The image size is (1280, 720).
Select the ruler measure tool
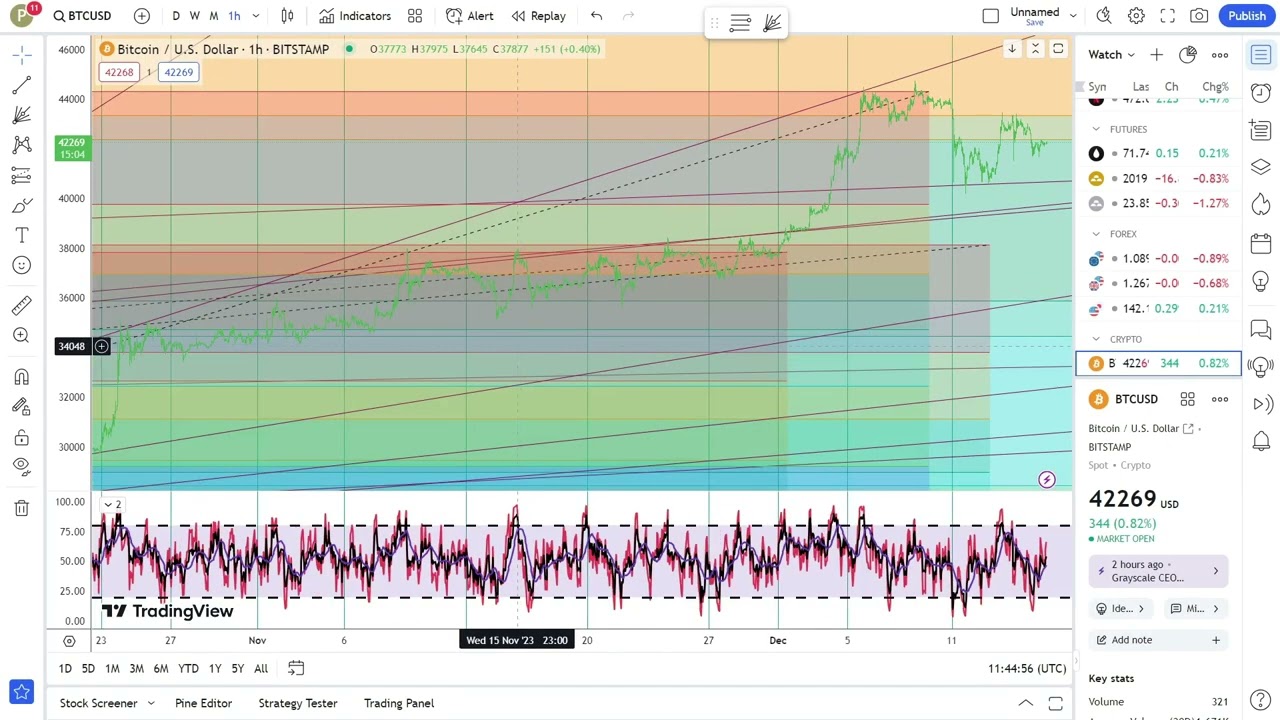[x=21, y=305]
